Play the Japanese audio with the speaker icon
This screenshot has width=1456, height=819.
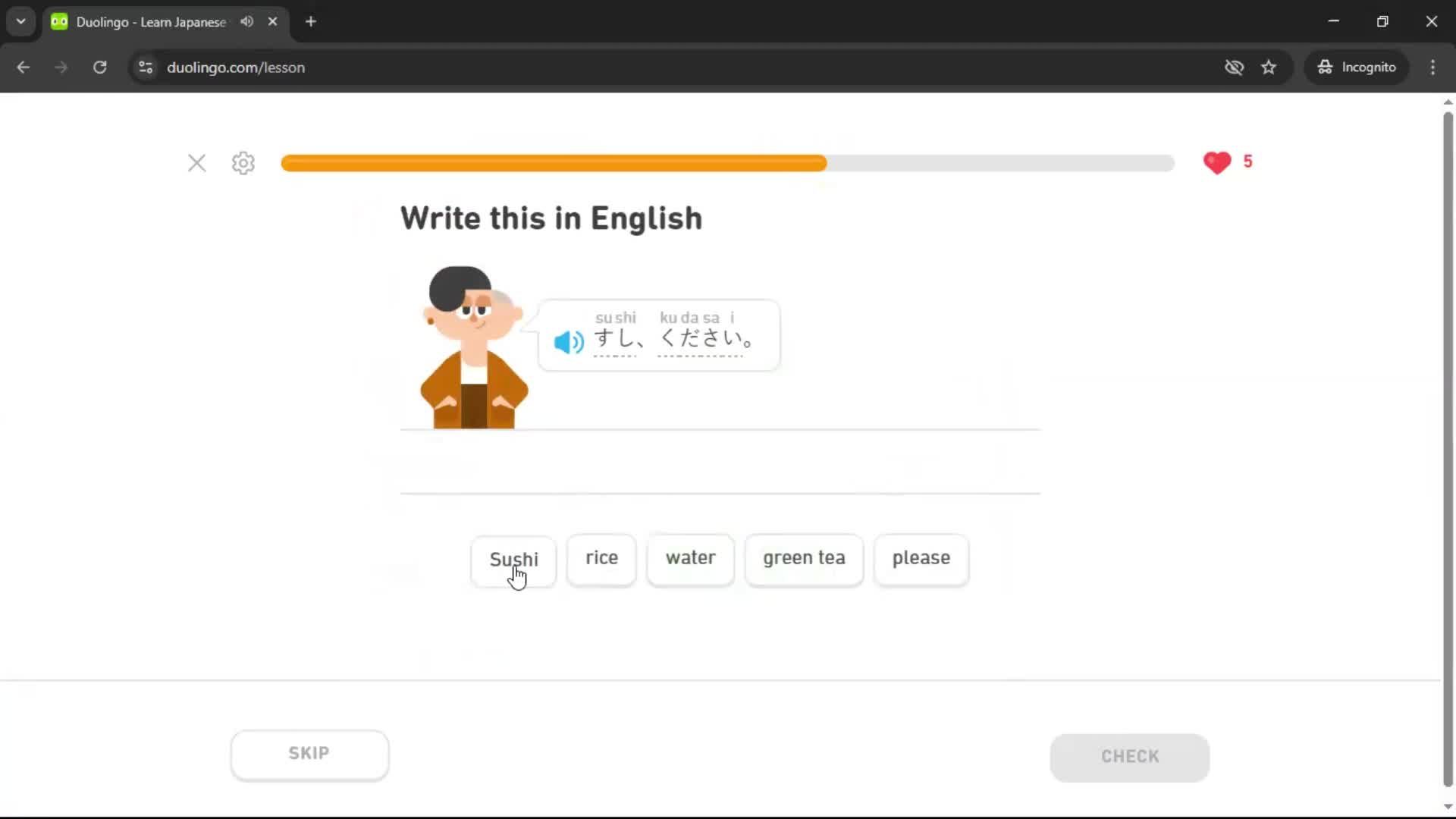point(567,342)
